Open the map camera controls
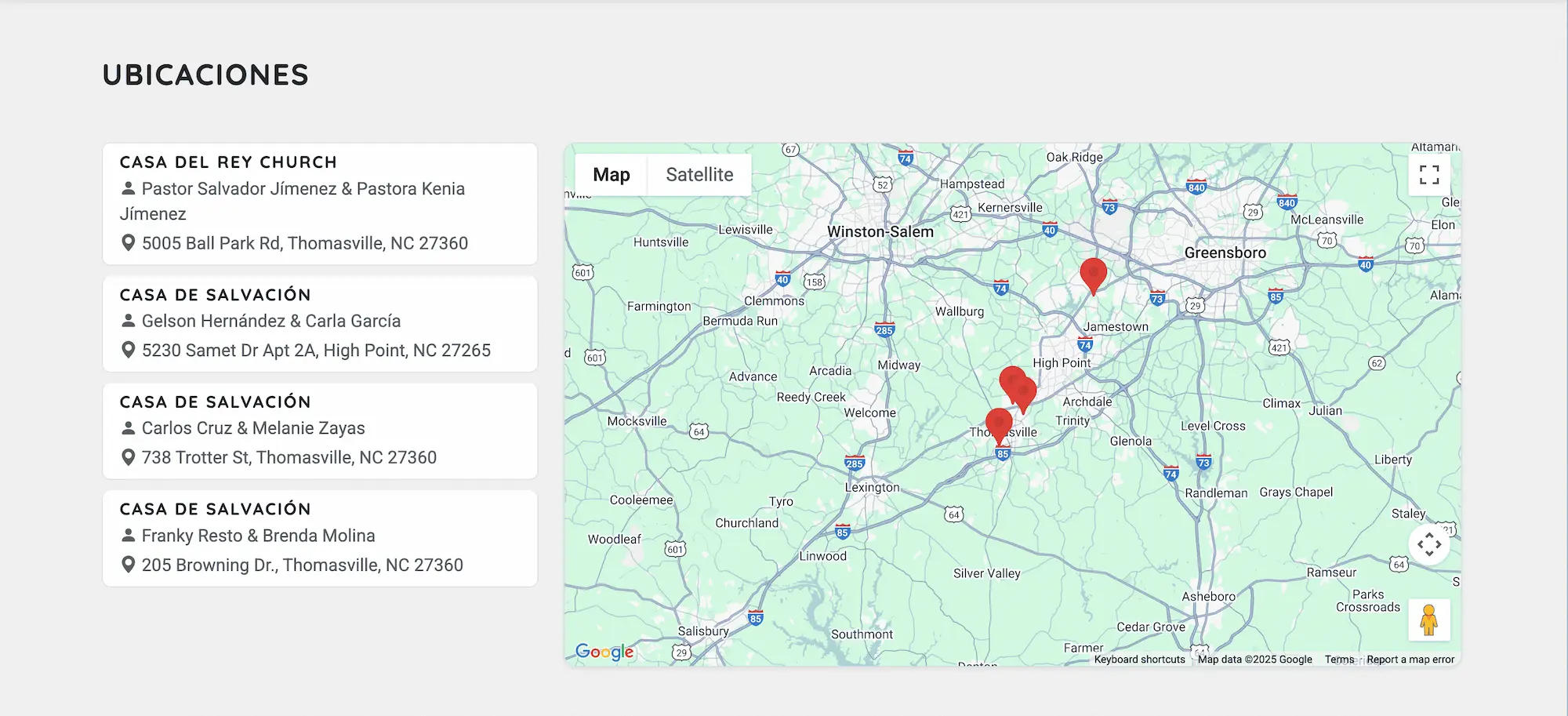Viewport: 1568px width, 716px height. point(1428,543)
